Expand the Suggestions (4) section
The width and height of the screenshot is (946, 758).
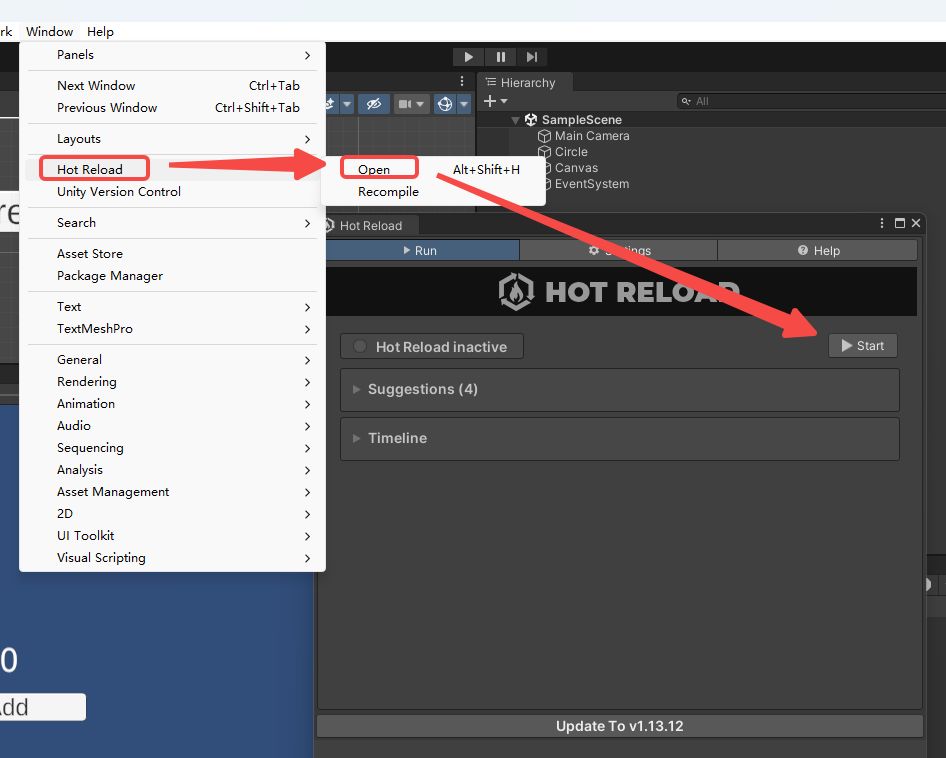click(x=620, y=389)
